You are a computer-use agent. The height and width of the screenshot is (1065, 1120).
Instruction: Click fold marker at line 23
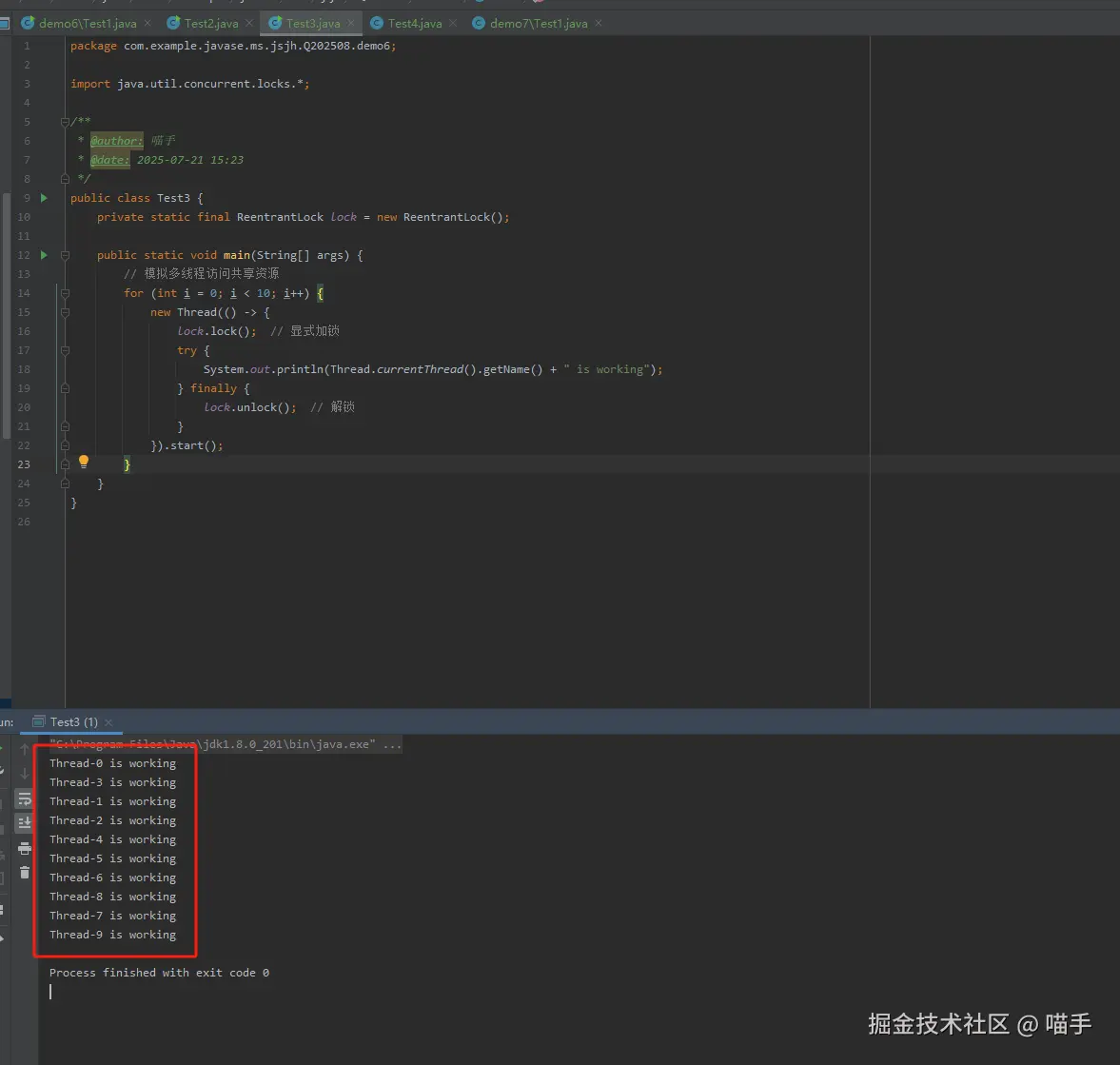(x=65, y=464)
